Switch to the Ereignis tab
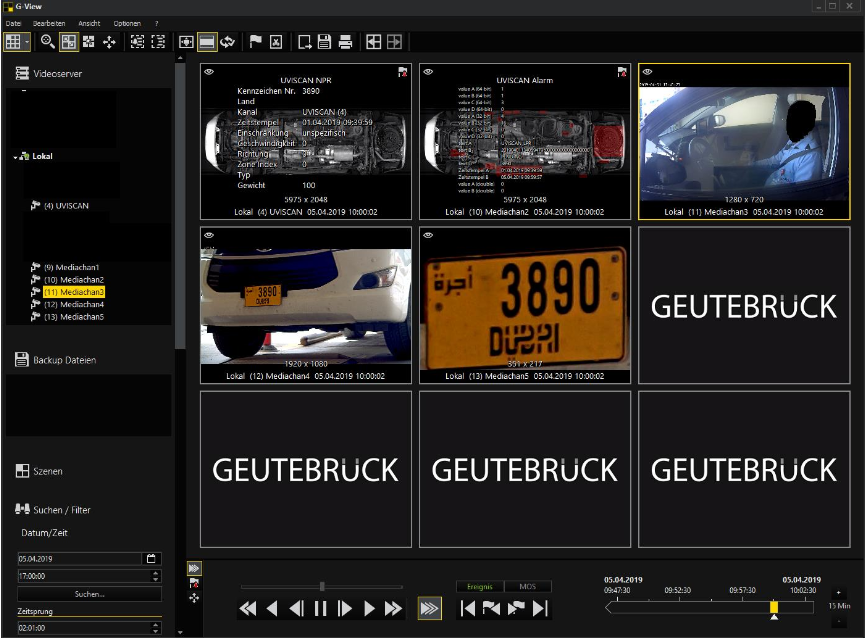 [x=479, y=587]
